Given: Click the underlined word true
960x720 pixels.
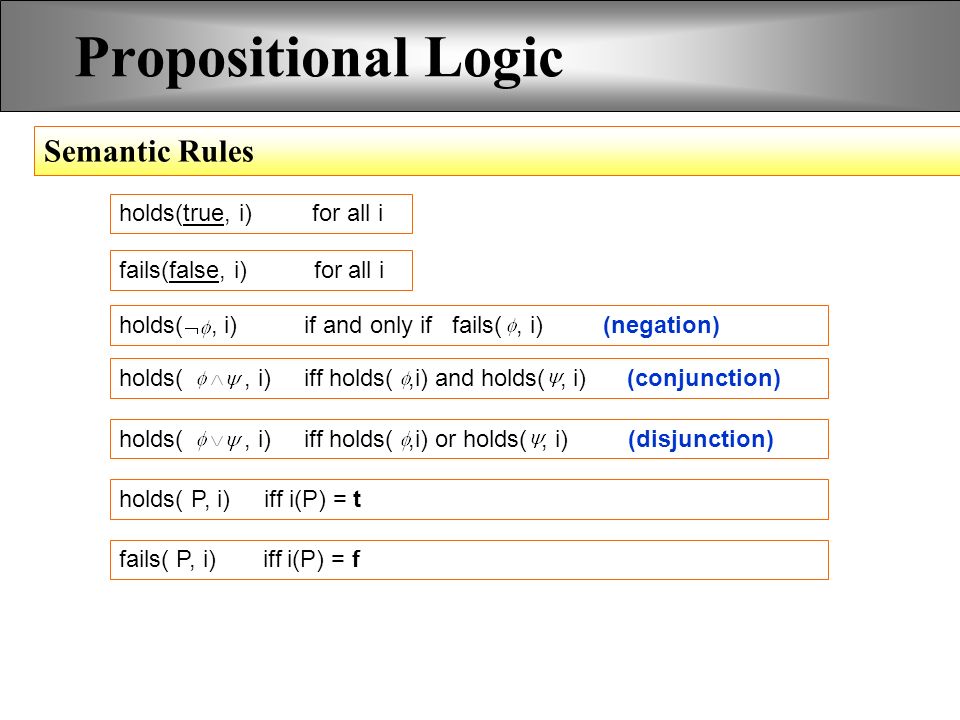Looking at the screenshot, I should point(203,214).
